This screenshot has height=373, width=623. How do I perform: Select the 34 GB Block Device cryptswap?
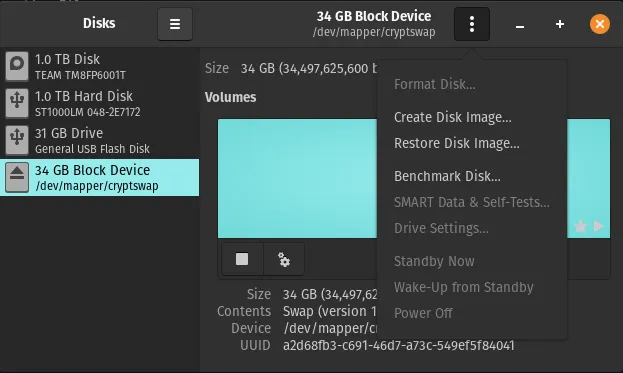tap(99, 177)
